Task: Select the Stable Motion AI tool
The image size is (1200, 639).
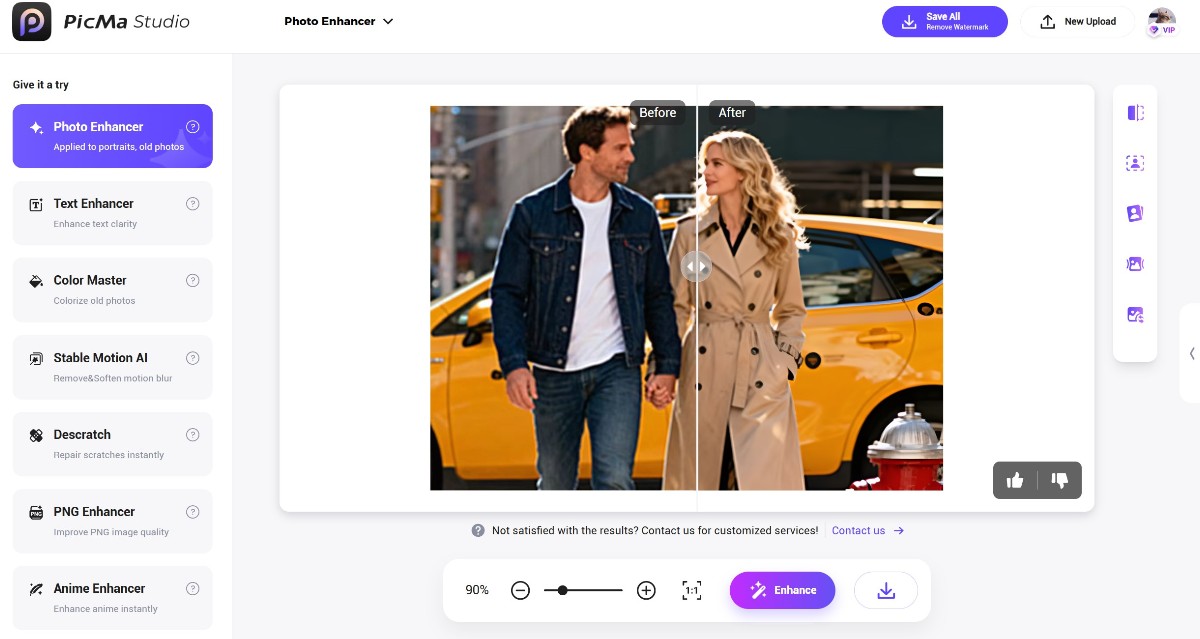Action: [113, 367]
